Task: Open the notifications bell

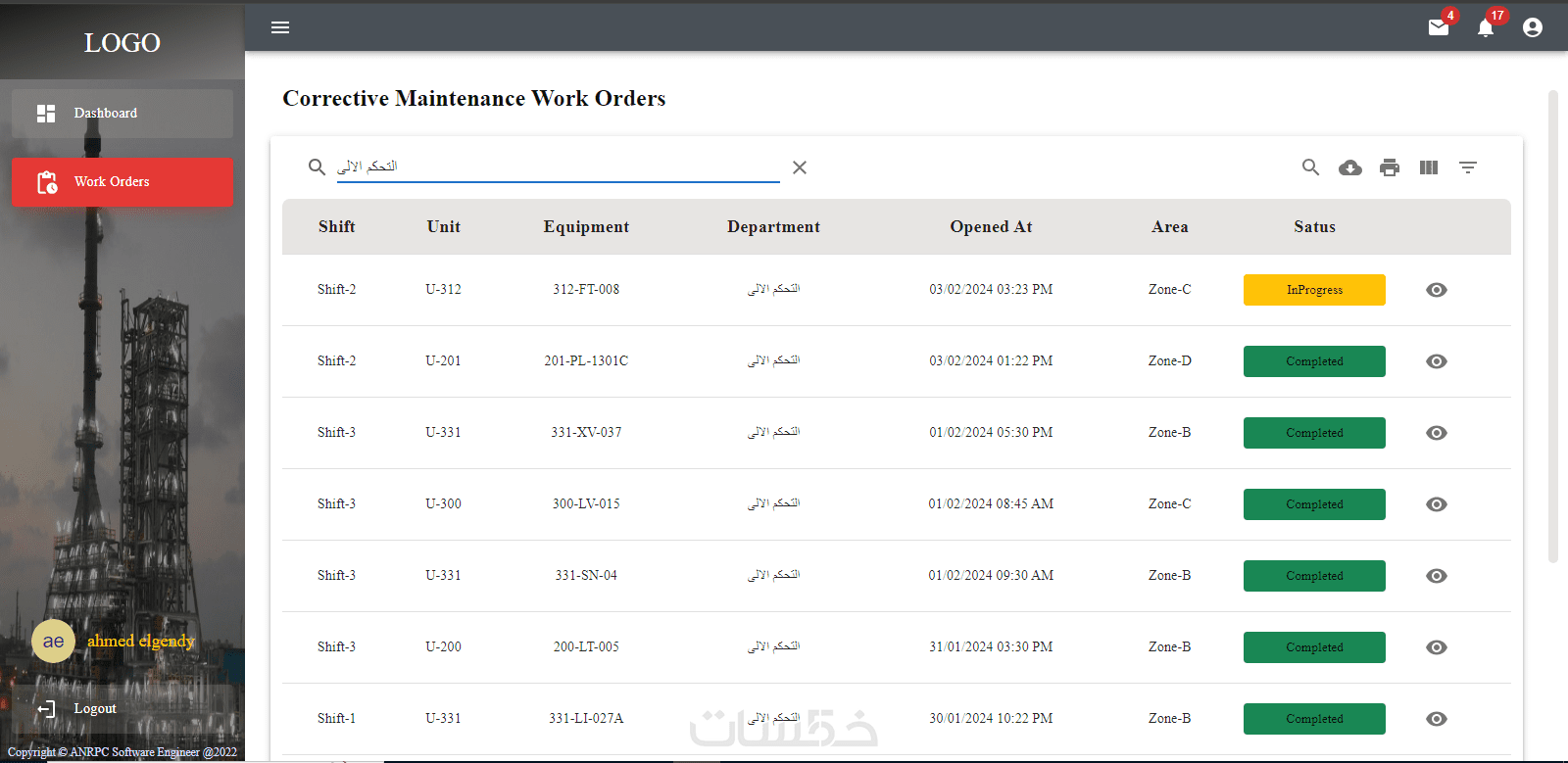Action: pyautogui.click(x=1486, y=27)
